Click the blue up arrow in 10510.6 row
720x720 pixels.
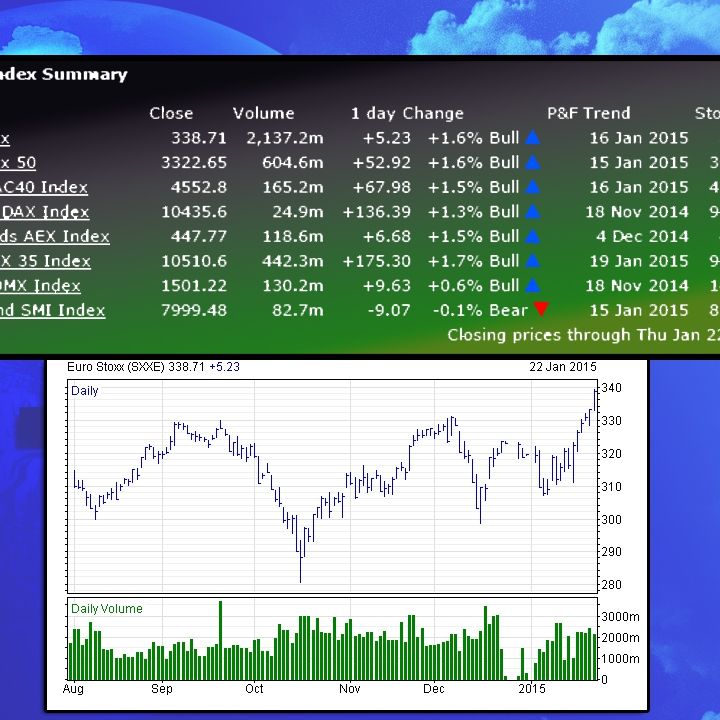pos(533,261)
